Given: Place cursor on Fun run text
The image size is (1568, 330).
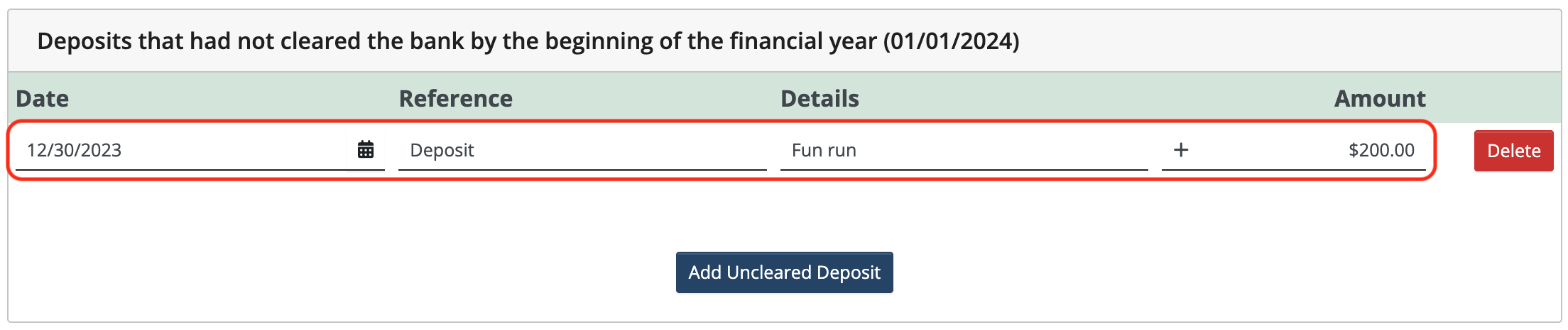Looking at the screenshot, I should (824, 150).
